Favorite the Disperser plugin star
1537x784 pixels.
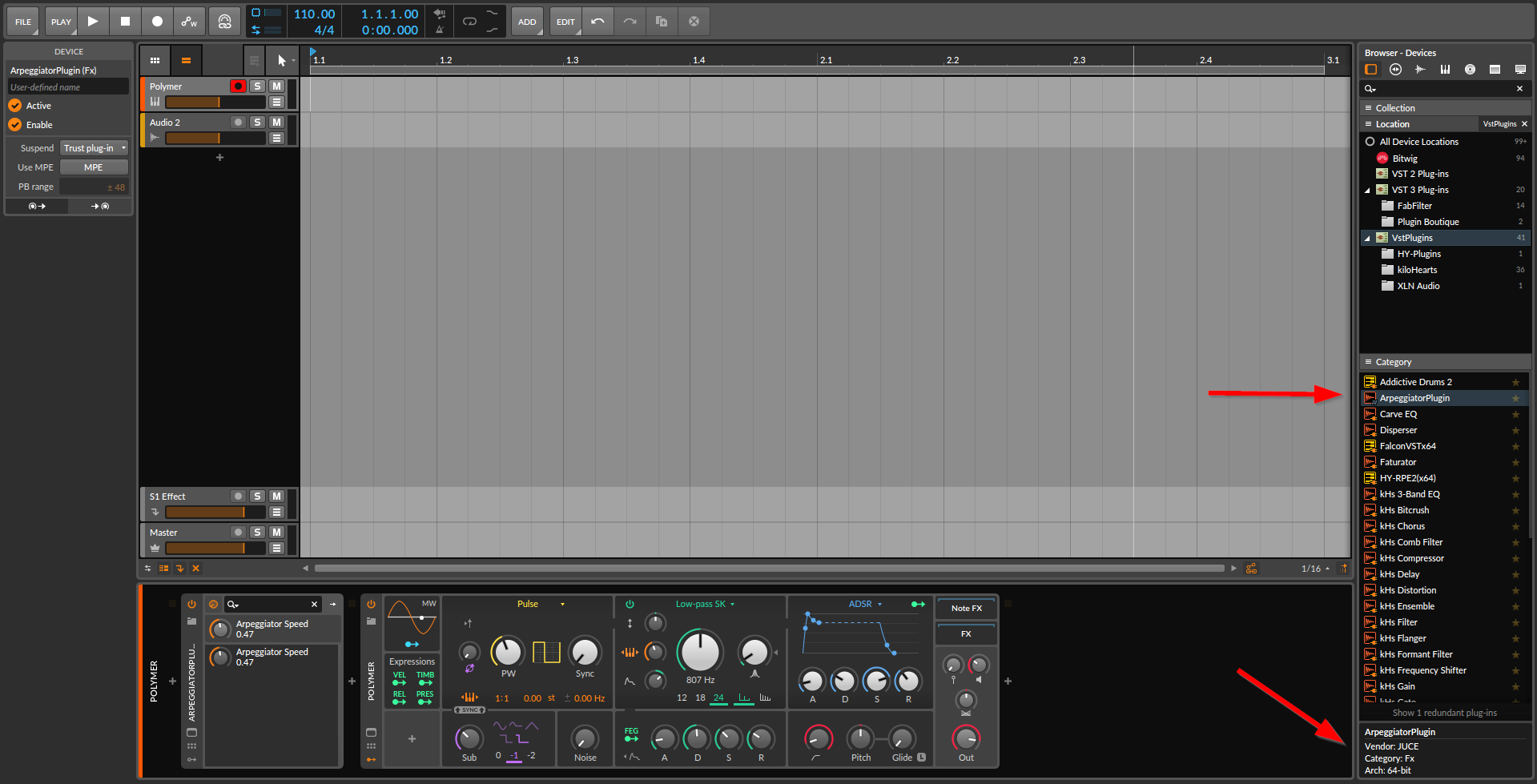pyautogui.click(x=1515, y=430)
